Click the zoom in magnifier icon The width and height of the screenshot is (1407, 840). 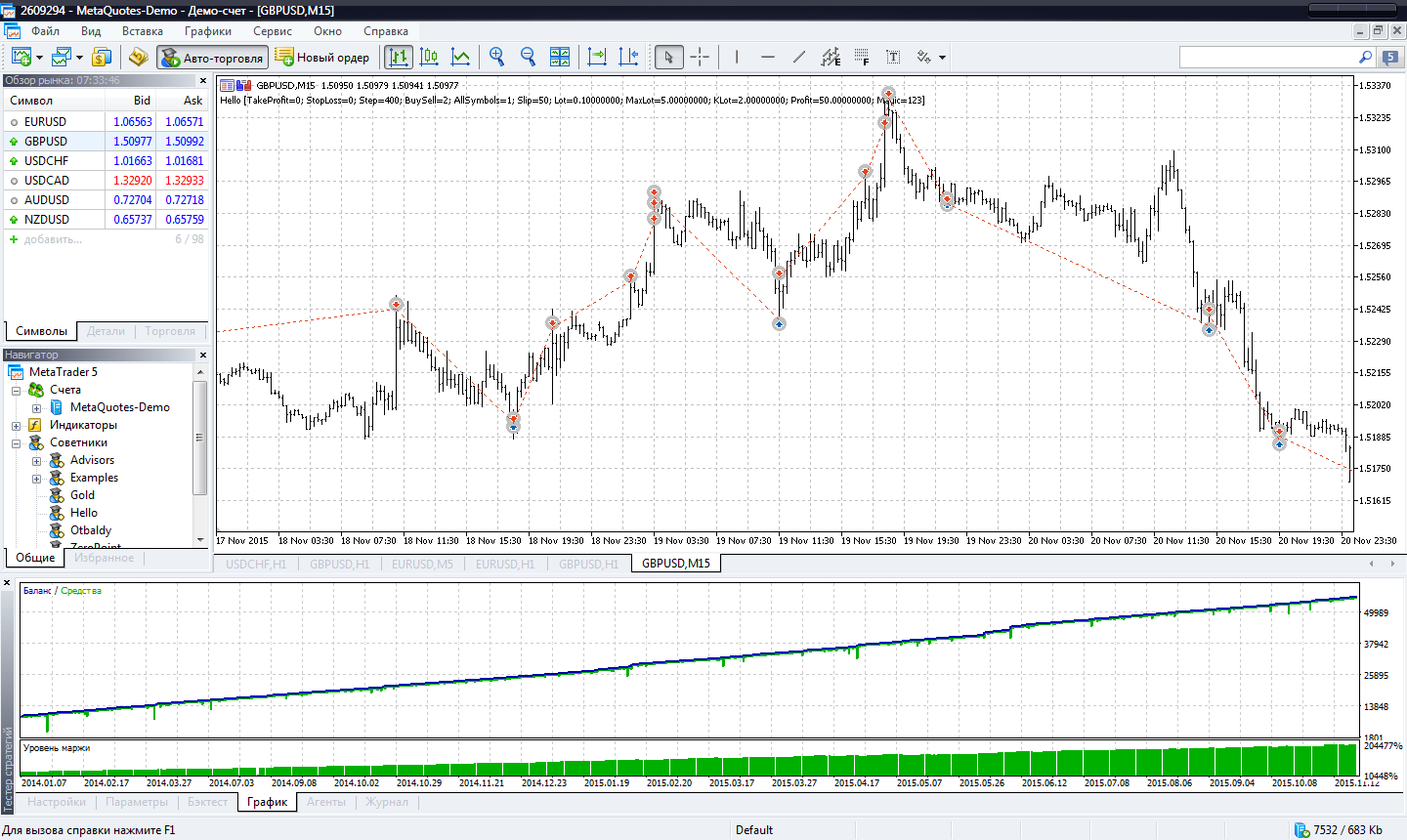pos(496,57)
